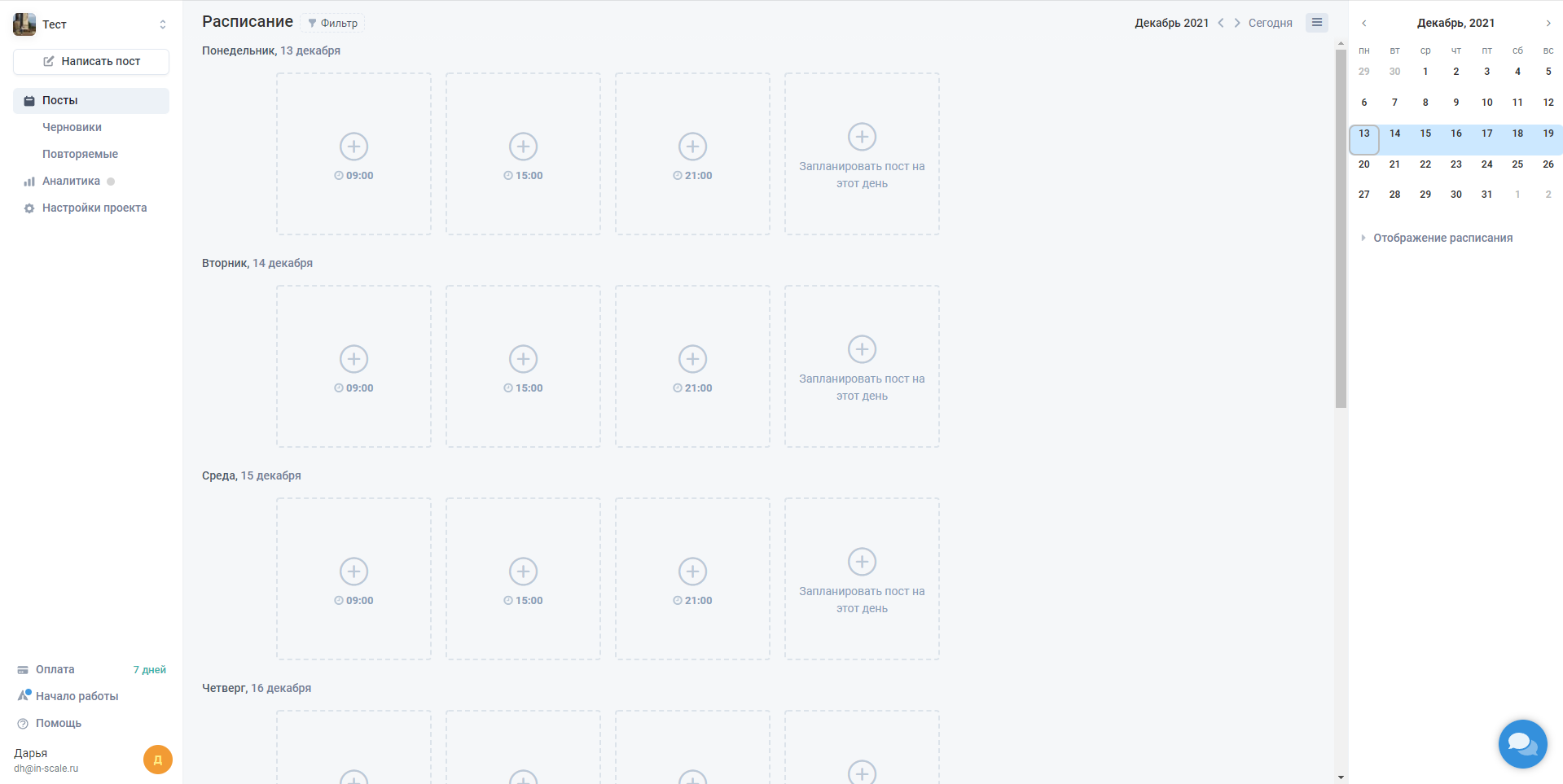The width and height of the screenshot is (1563, 784).
Task: Open Черновики drafts section
Action: point(72,127)
